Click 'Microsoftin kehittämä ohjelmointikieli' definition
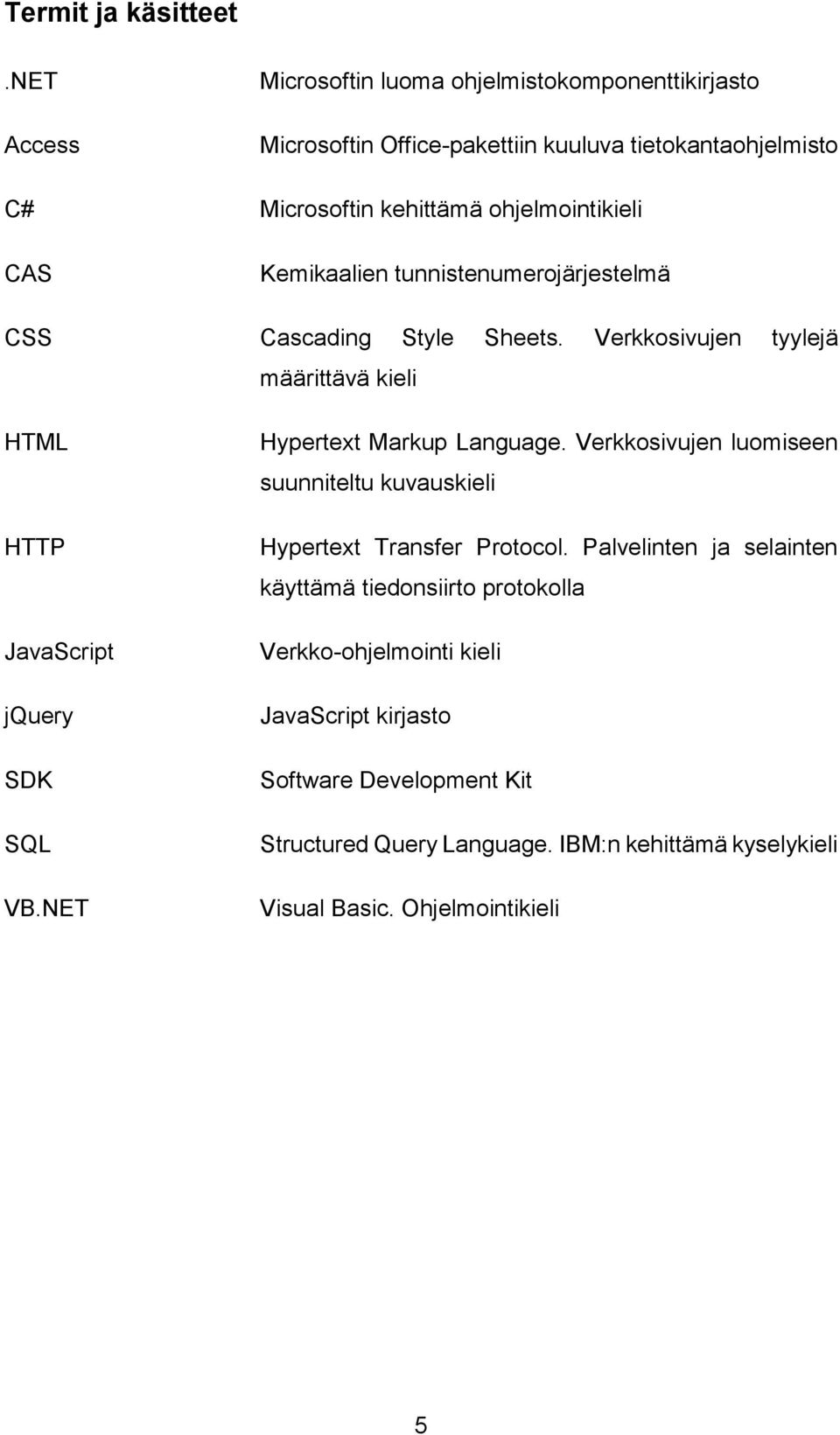840x1435 pixels. pos(451,208)
